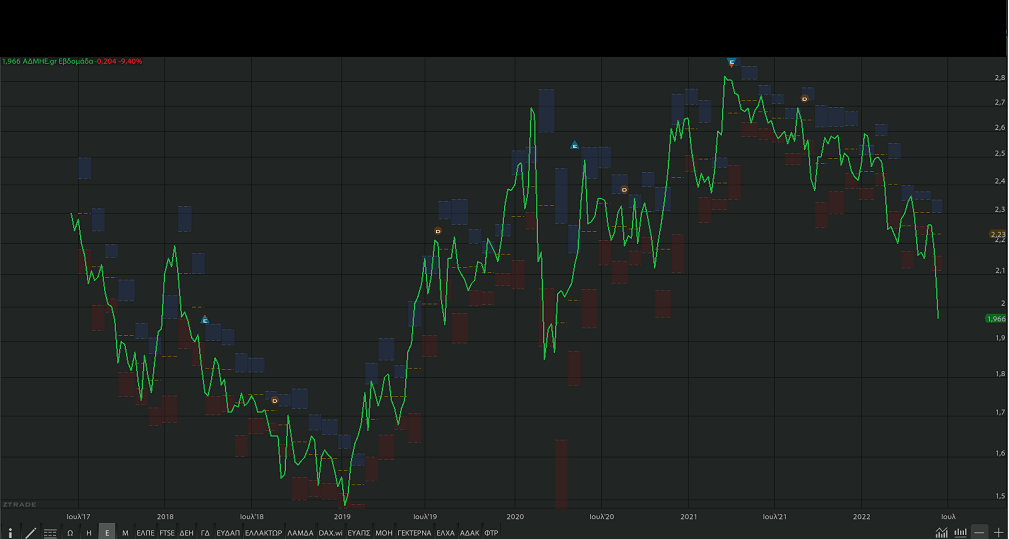Open the data table grid icon

pos(50,533)
